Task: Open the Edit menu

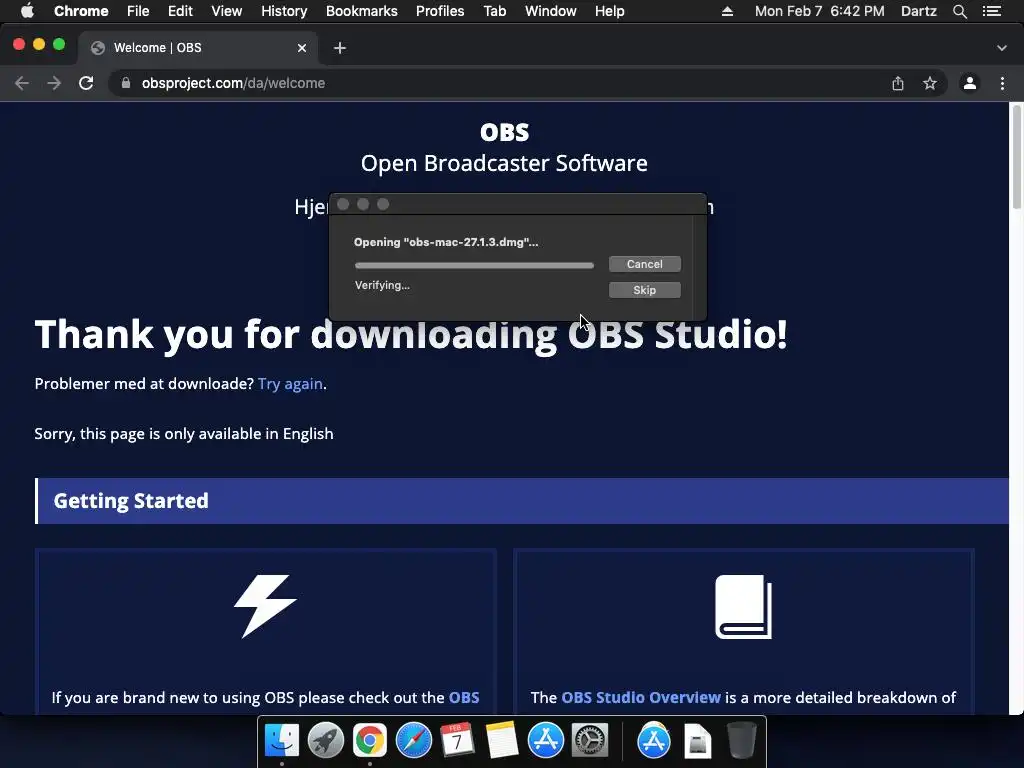Action: point(180,11)
